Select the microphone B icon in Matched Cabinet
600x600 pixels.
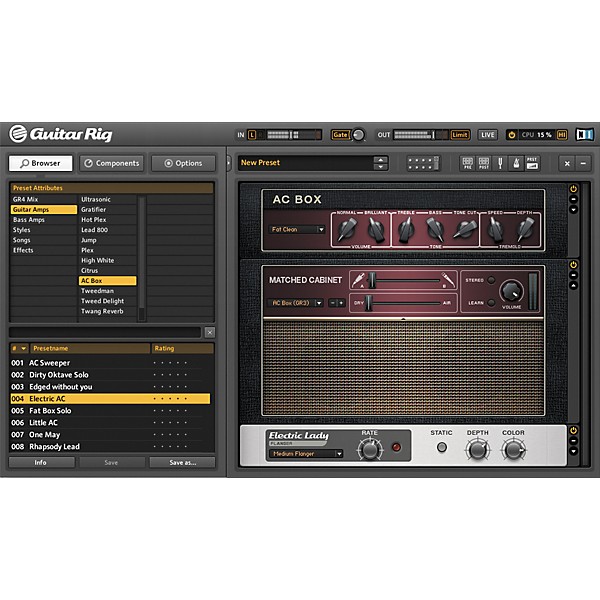447,280
